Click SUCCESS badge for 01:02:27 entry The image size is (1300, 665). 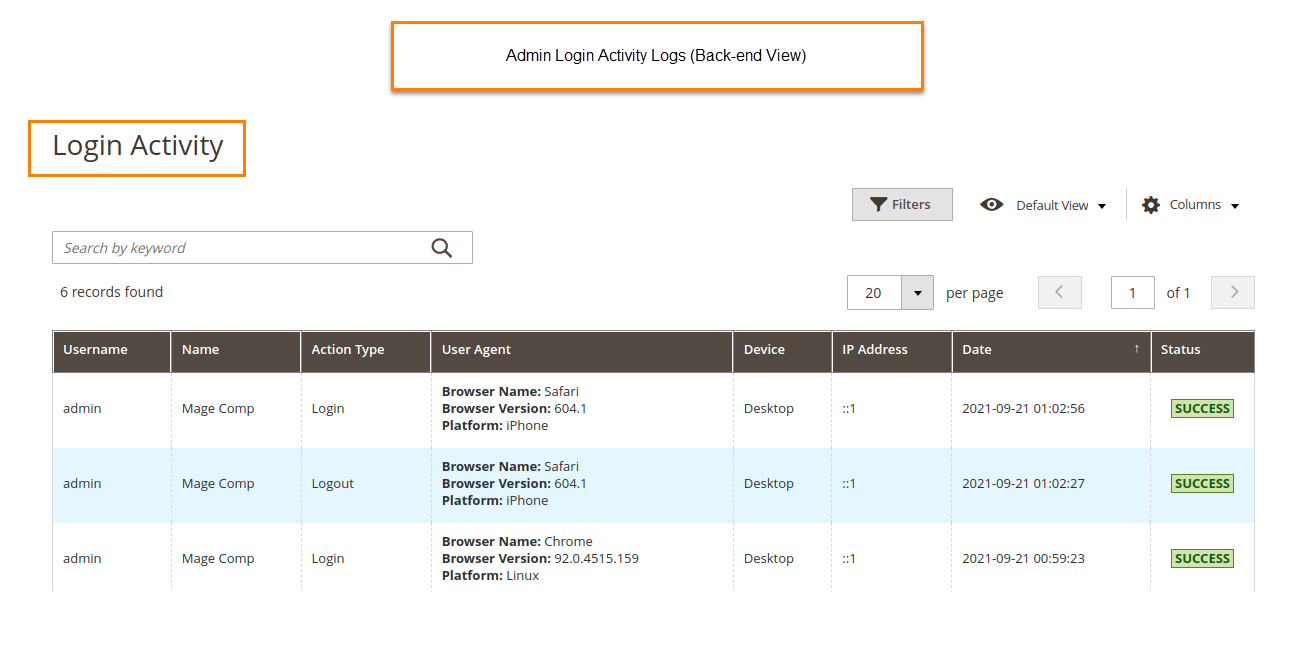coord(1202,483)
